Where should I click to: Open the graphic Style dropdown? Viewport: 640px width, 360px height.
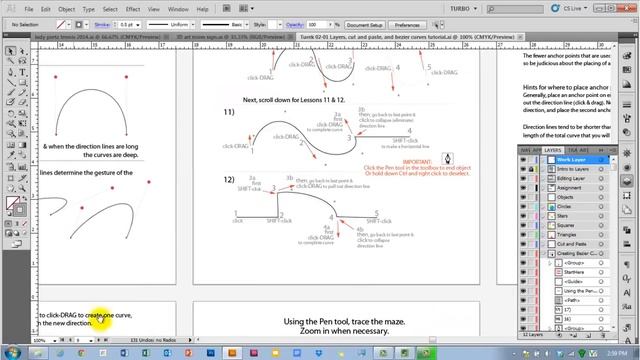(280, 25)
